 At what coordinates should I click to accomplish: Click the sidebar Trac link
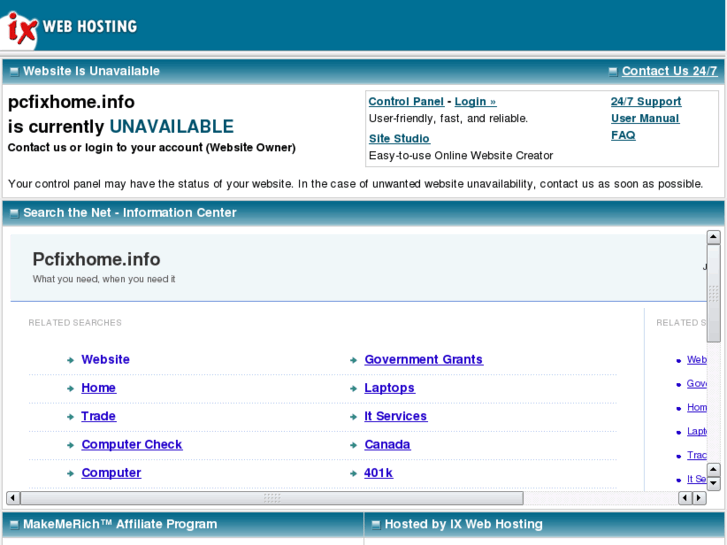(x=696, y=455)
